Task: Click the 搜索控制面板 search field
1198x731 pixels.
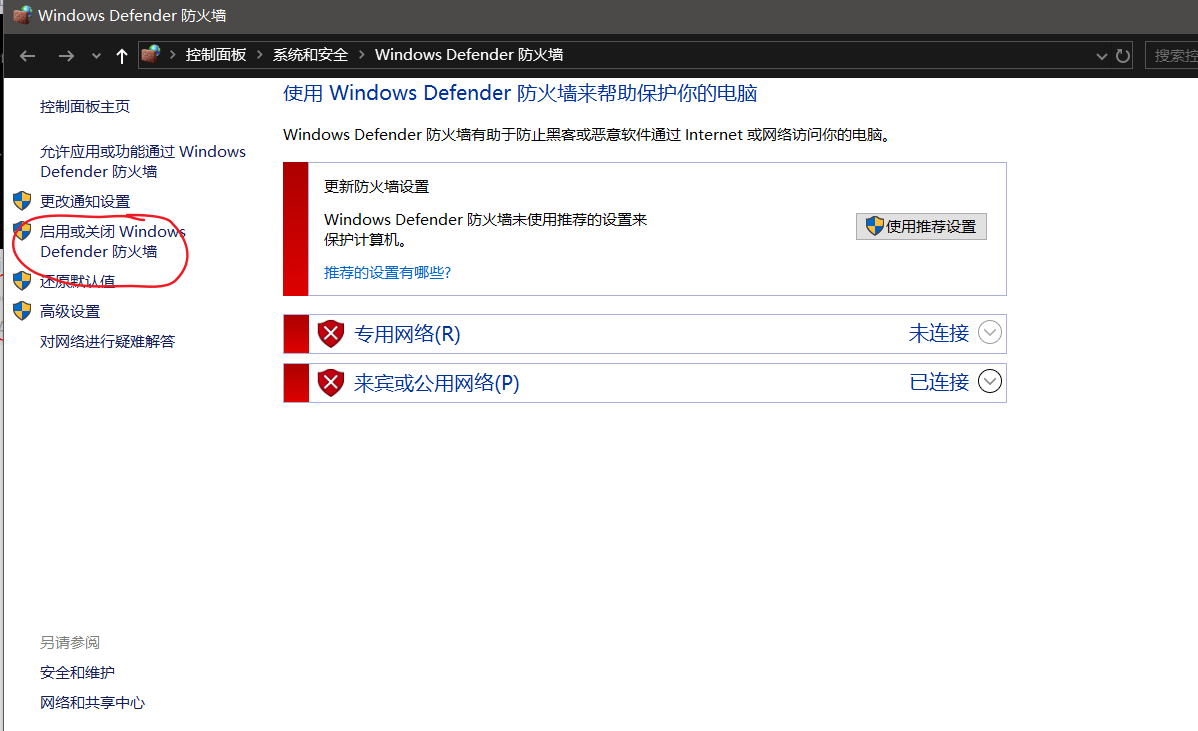Action: pos(1171,56)
